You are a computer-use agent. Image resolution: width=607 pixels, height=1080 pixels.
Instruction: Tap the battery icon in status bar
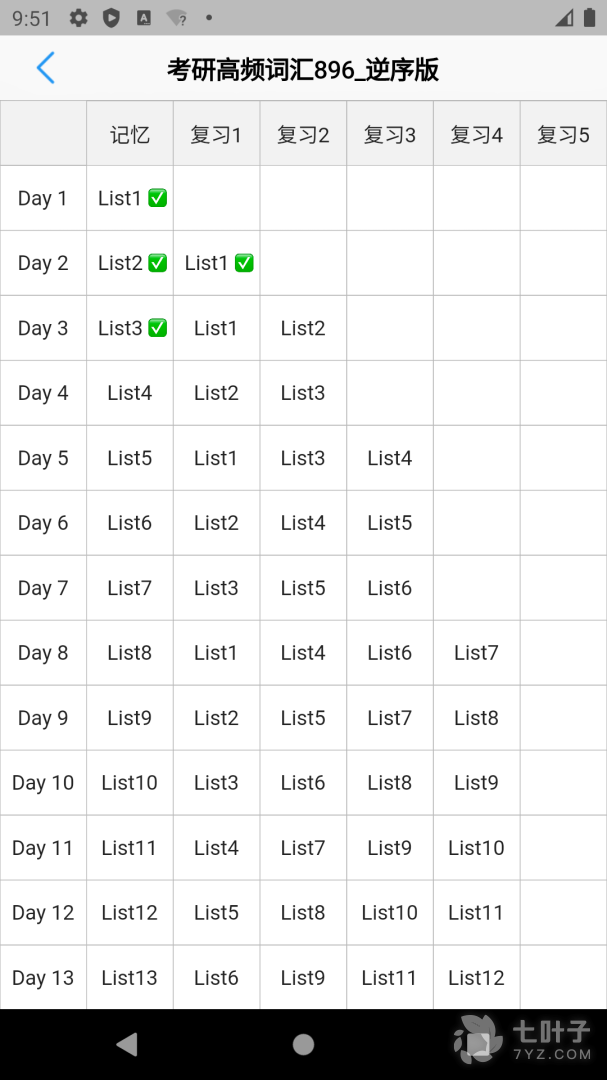click(x=590, y=18)
